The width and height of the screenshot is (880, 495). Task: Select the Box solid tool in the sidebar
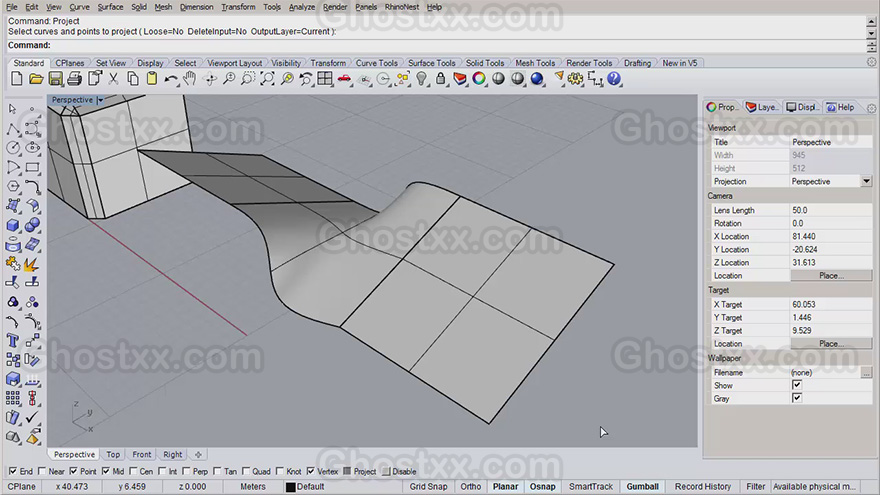pos(12,225)
